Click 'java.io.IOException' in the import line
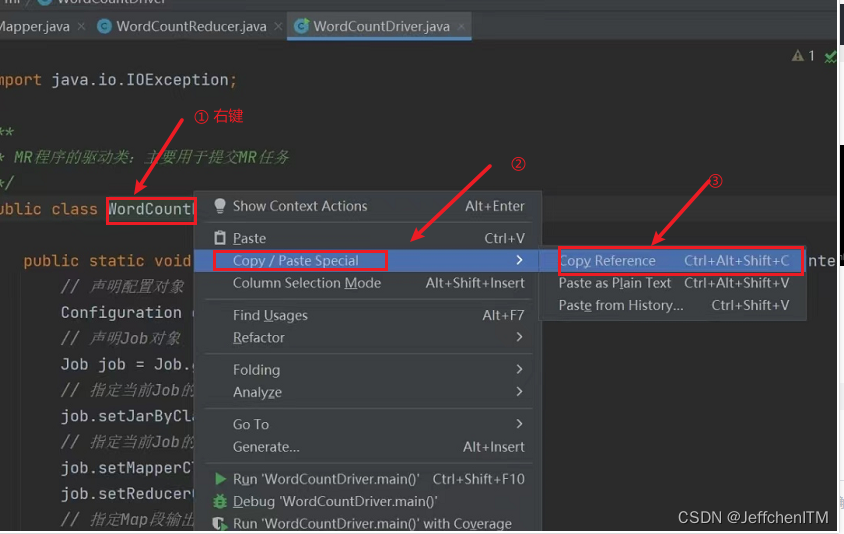This screenshot has width=844, height=534. pos(140,80)
